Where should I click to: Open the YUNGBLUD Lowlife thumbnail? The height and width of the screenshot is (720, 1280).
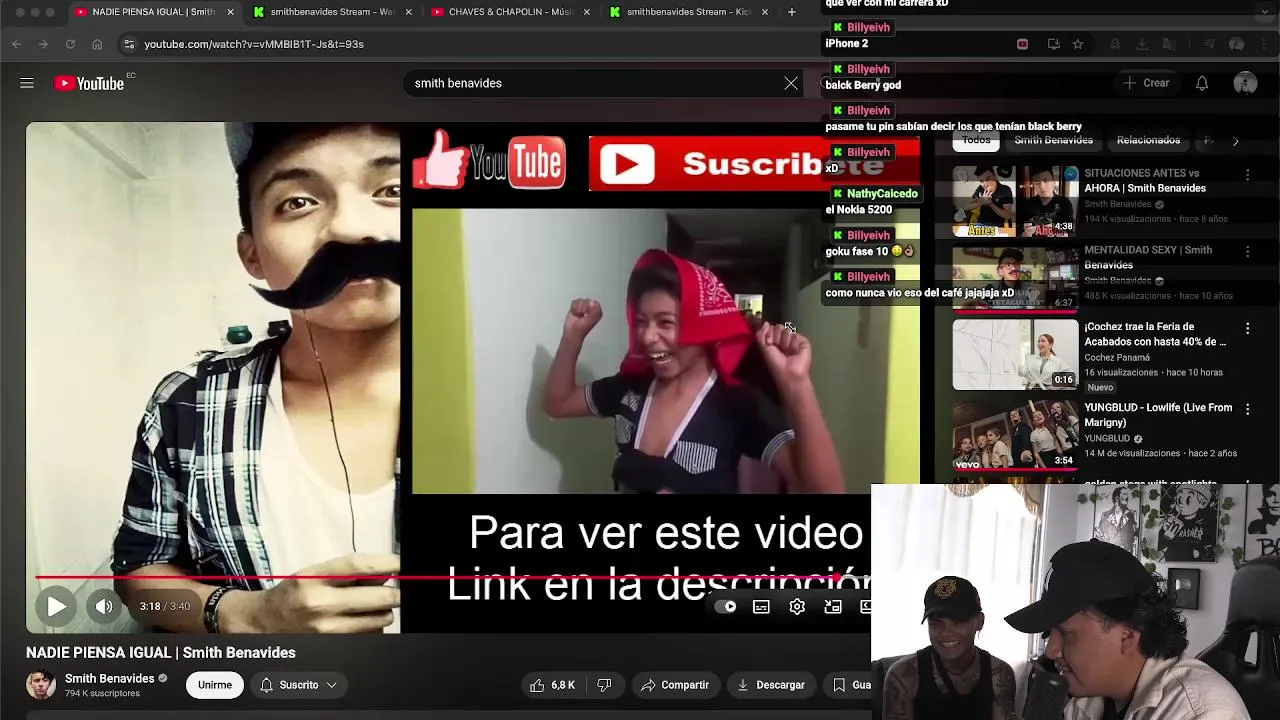pyautogui.click(x=1015, y=435)
